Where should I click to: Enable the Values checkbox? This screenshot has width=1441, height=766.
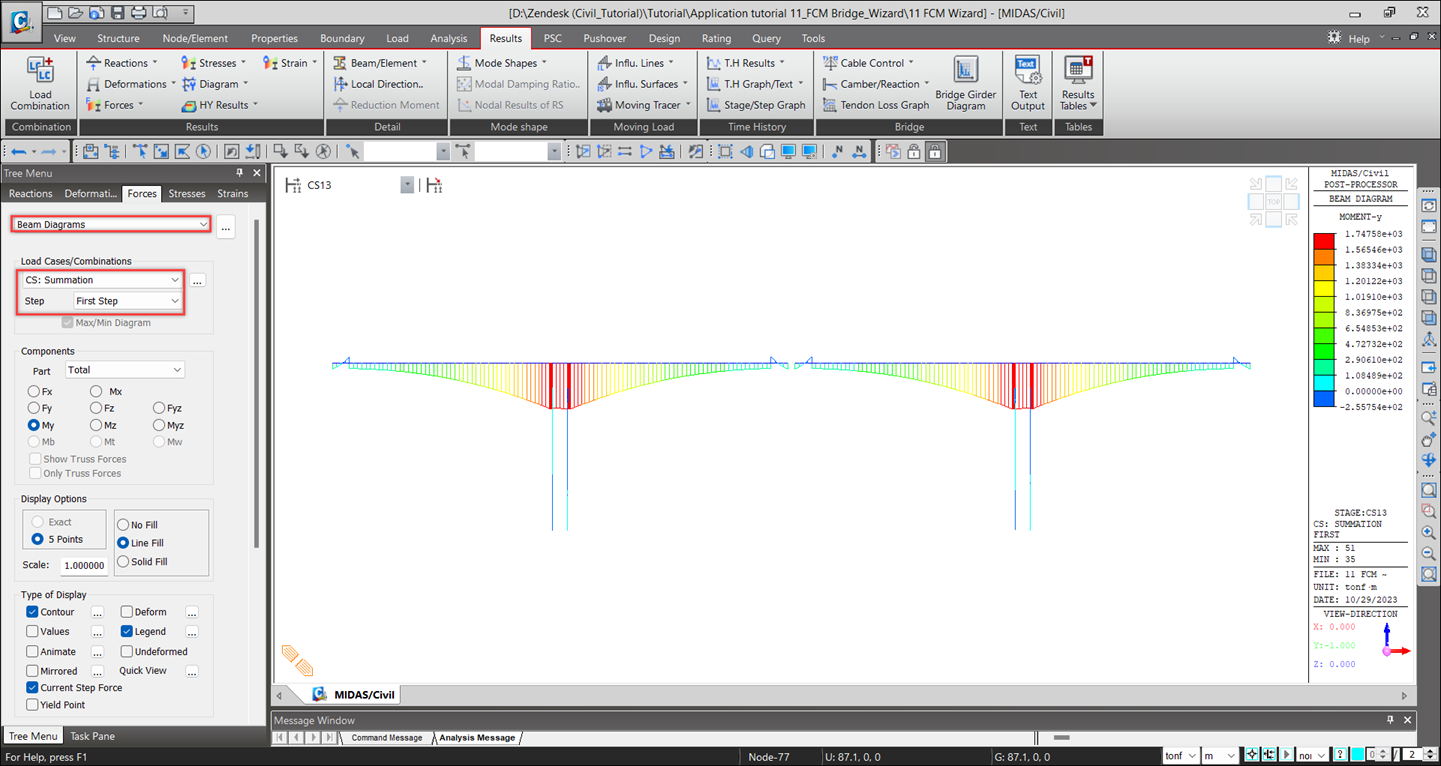tap(33, 632)
